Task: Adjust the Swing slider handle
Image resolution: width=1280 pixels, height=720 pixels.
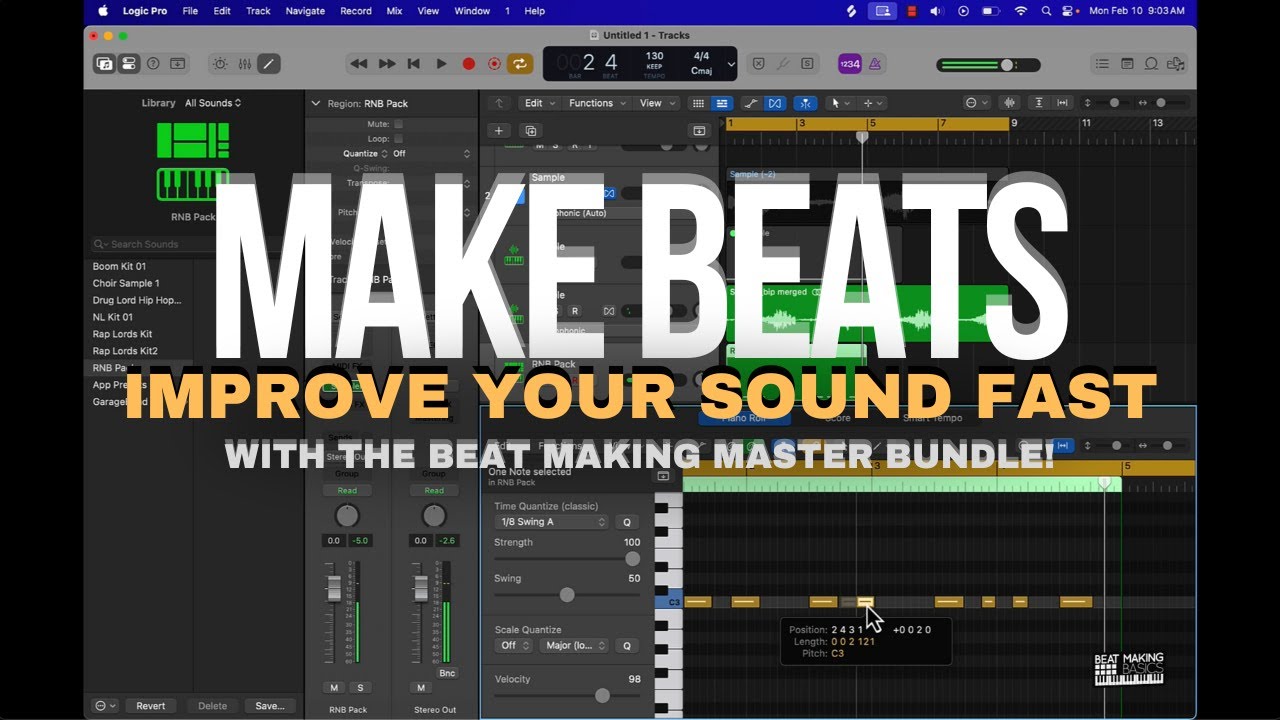Action: point(567,595)
